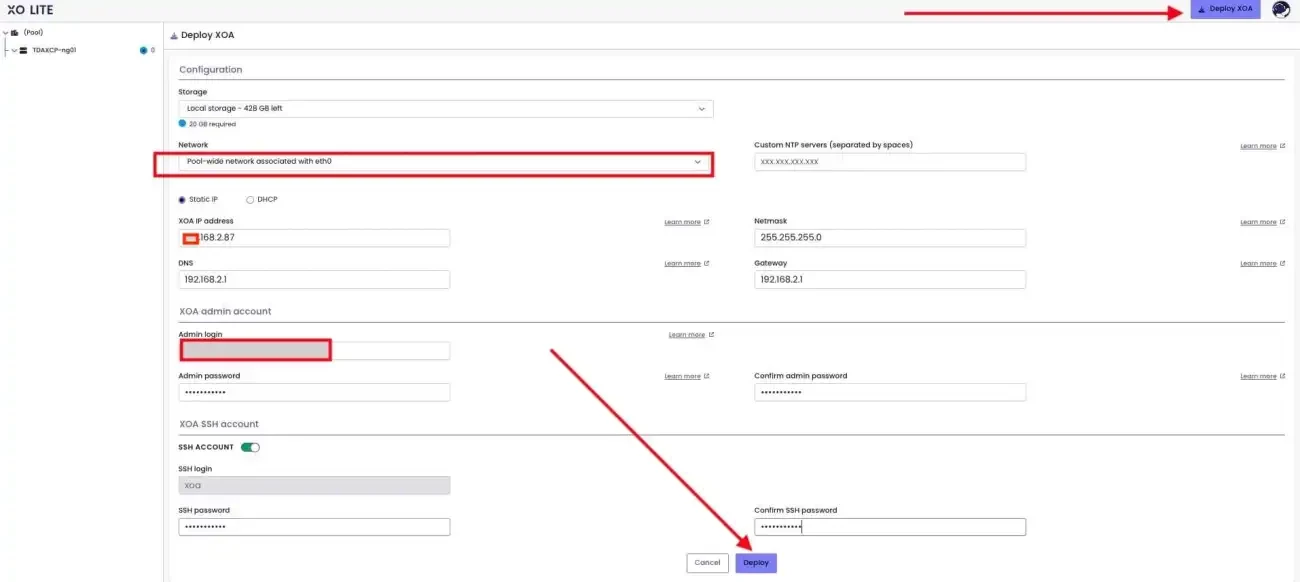Image resolution: width=1300 pixels, height=582 pixels.
Task: Click the Cancel button
Action: [707, 563]
